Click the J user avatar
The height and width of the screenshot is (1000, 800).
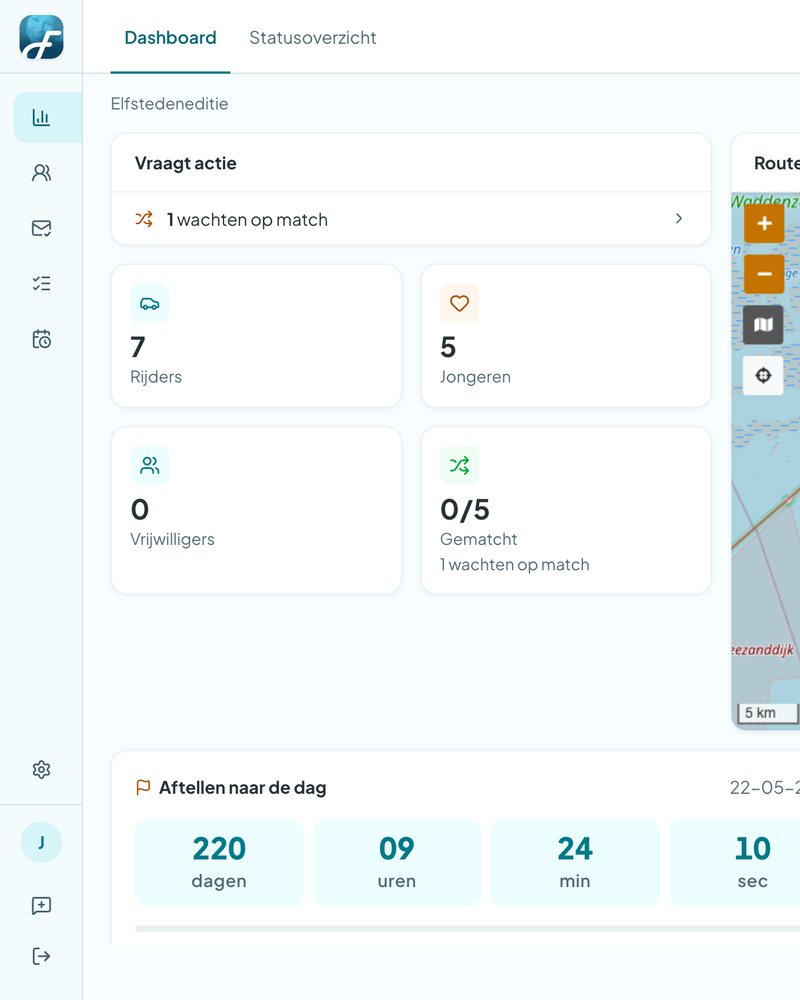[x=41, y=842]
